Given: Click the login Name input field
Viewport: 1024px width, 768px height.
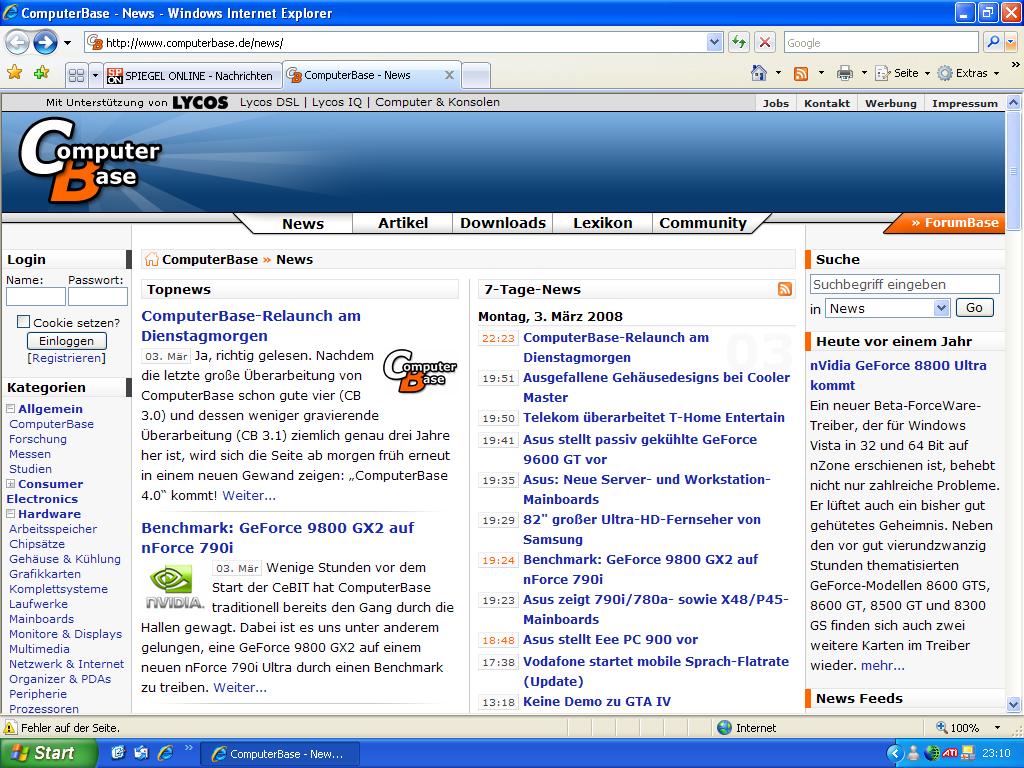Looking at the screenshot, I should click(x=36, y=297).
